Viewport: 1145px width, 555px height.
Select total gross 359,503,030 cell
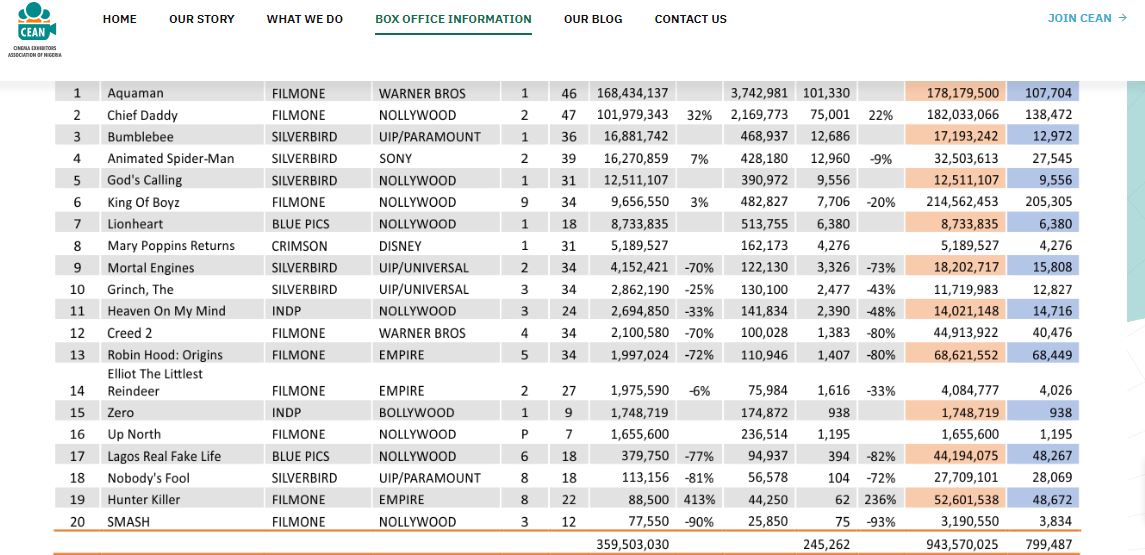632,544
